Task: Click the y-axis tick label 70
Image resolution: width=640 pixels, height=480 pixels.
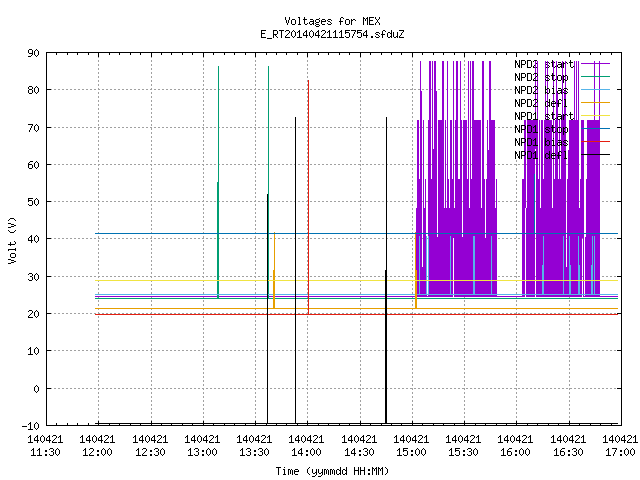Action: point(33,128)
